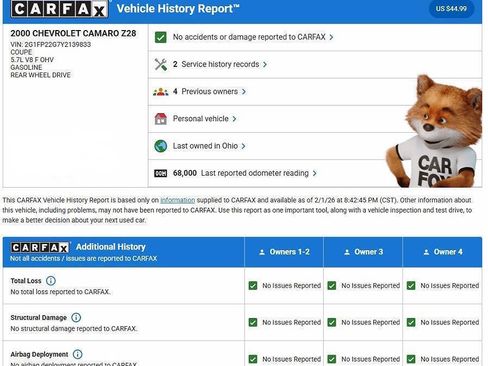488x366 pixels.
Task: Expand the Last reported odometer reading chevron
Action: click(x=314, y=173)
